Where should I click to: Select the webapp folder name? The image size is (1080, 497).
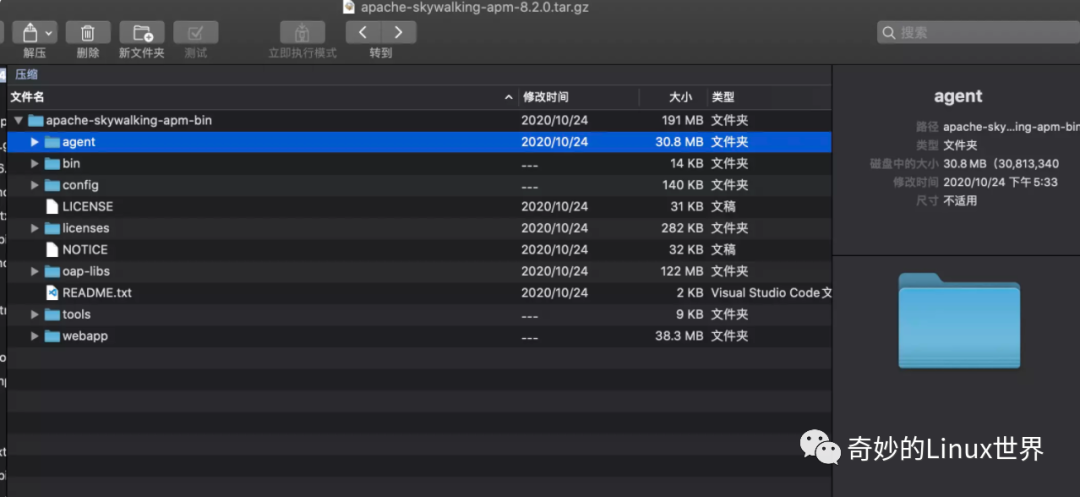coord(85,336)
